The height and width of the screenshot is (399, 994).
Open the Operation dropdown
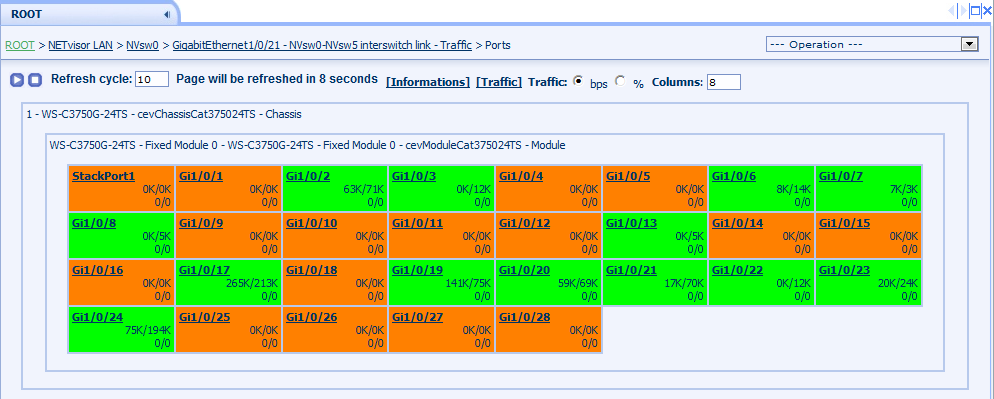point(873,44)
